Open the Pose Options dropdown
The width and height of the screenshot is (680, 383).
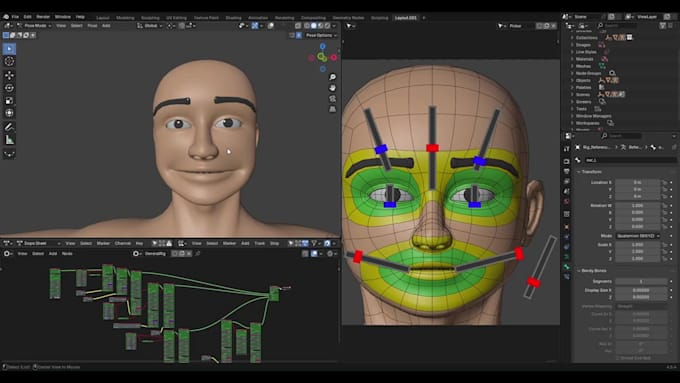tap(321, 36)
